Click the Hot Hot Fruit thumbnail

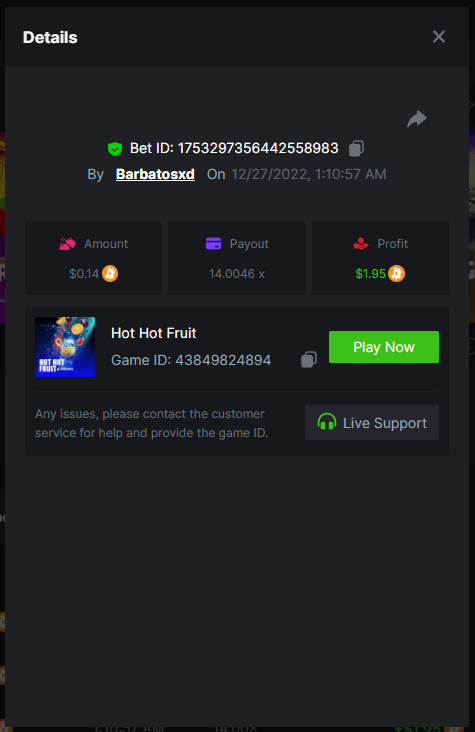(65, 347)
